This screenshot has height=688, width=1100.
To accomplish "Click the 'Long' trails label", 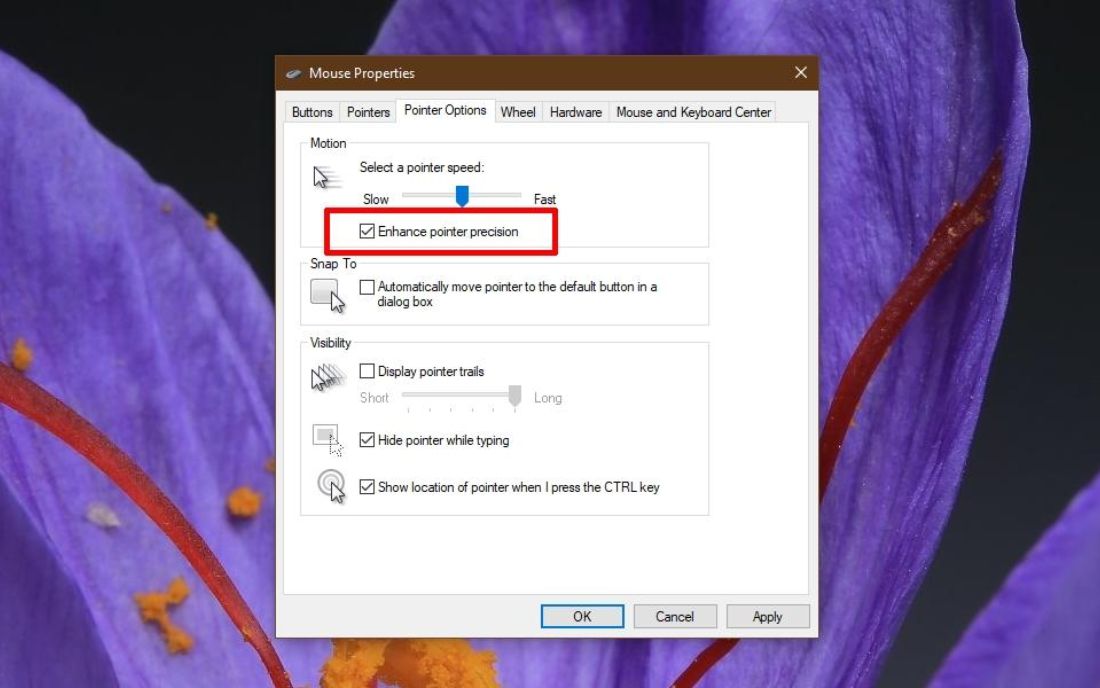I will click(x=548, y=398).
